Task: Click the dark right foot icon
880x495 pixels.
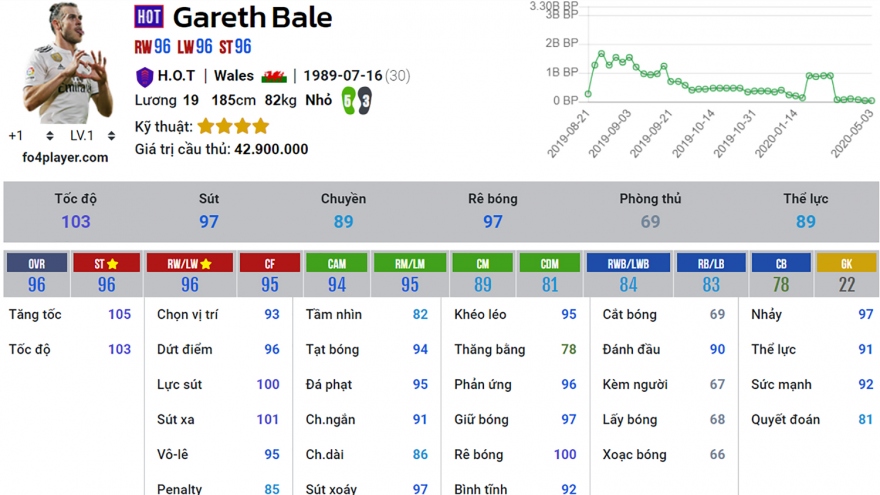Action: (364, 101)
